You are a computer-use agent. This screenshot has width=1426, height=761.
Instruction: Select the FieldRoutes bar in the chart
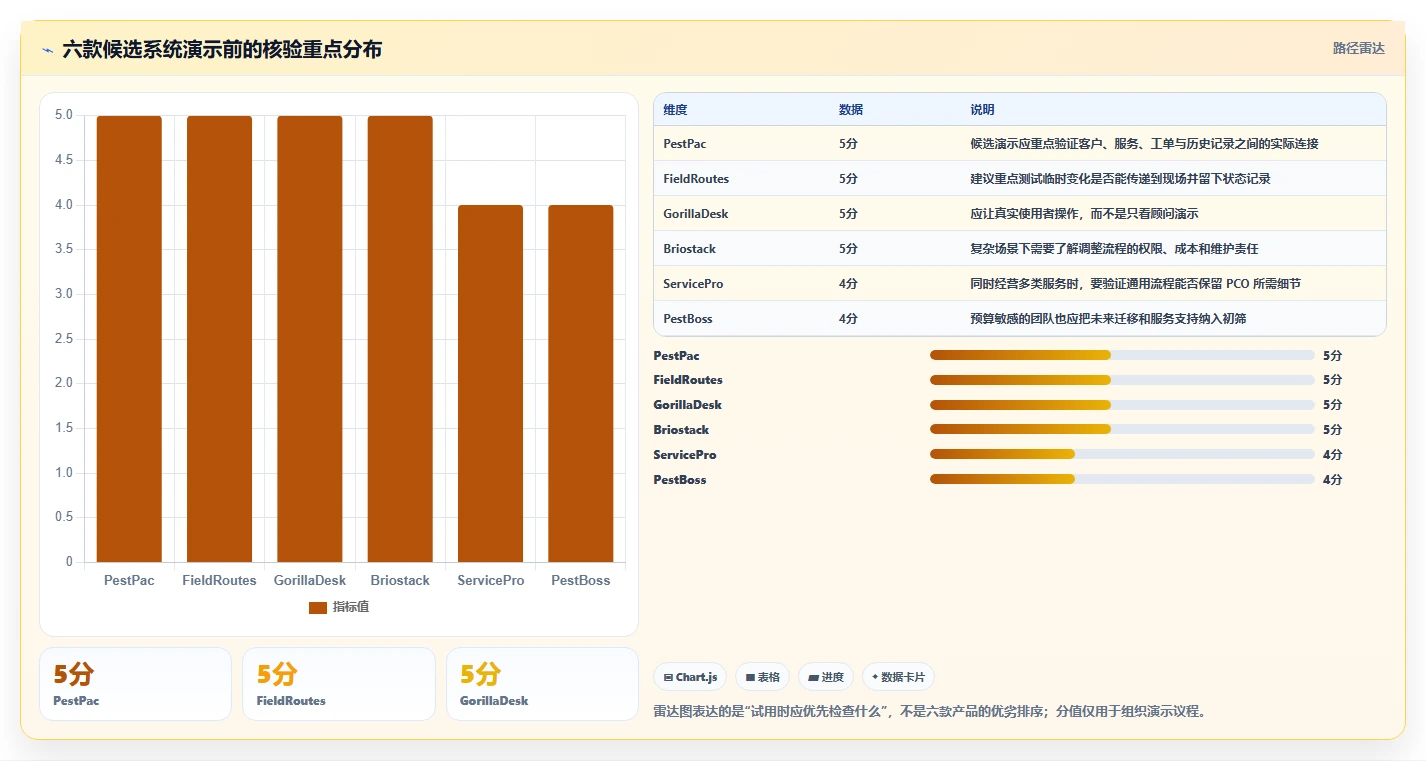(x=219, y=339)
